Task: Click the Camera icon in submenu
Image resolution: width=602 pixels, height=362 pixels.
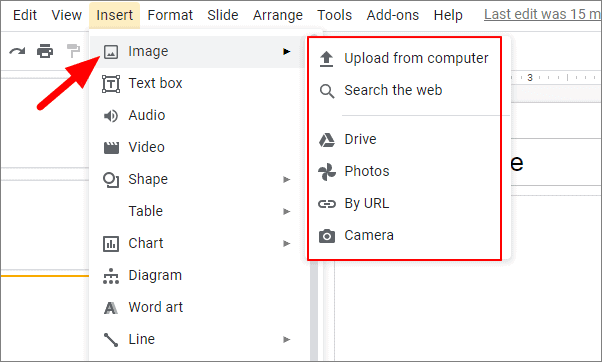Action: click(x=327, y=236)
